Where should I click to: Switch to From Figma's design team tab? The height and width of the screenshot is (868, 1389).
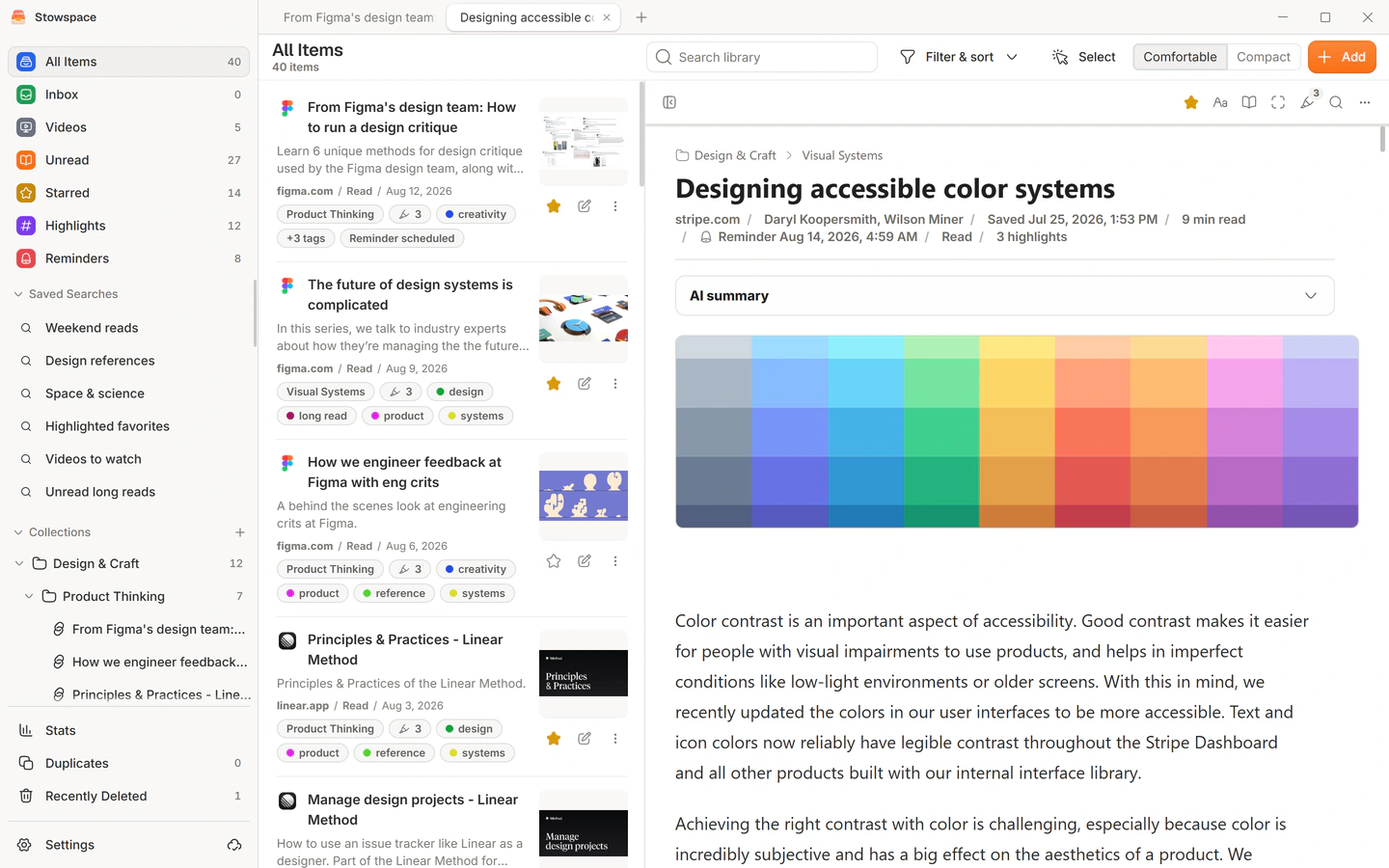pos(358,17)
